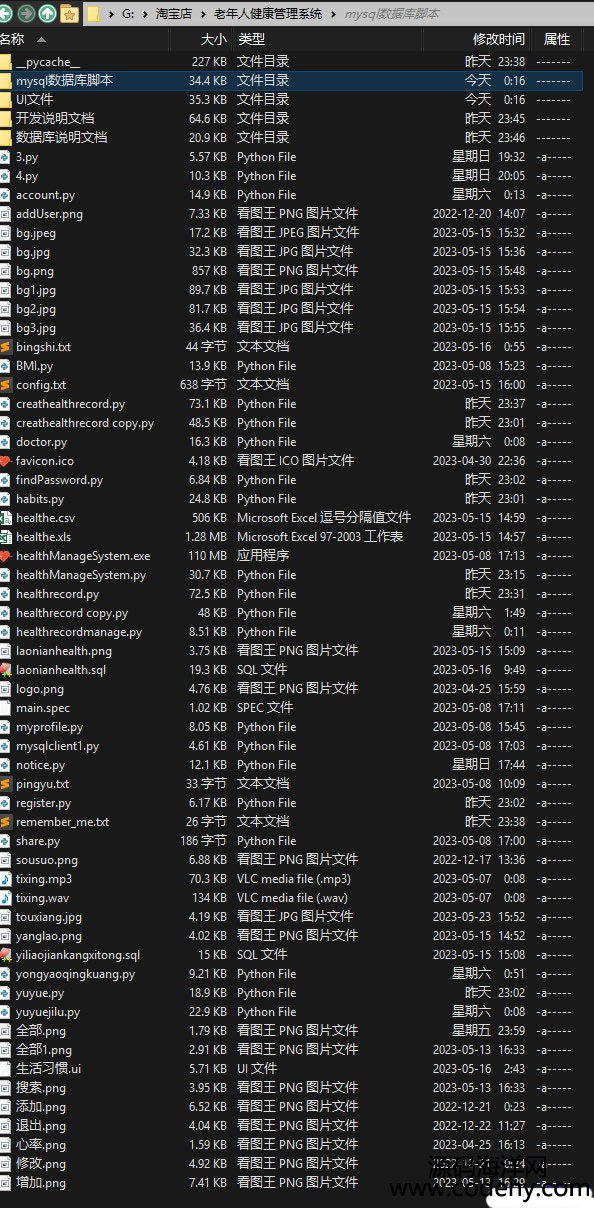Click the tixing.mp3 music note icon
594x1208 pixels.
[x=5, y=879]
